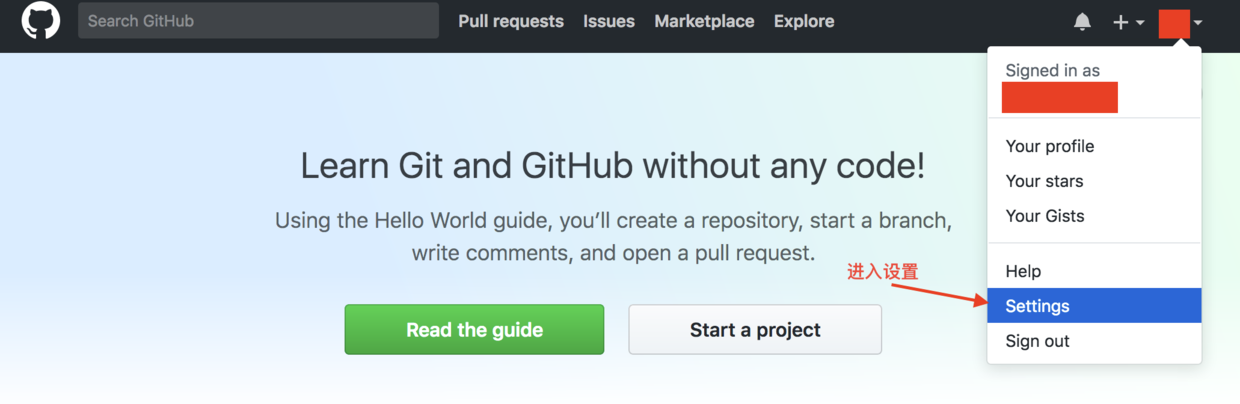Sign out via the menu
1240x404 pixels.
tap(1094, 341)
